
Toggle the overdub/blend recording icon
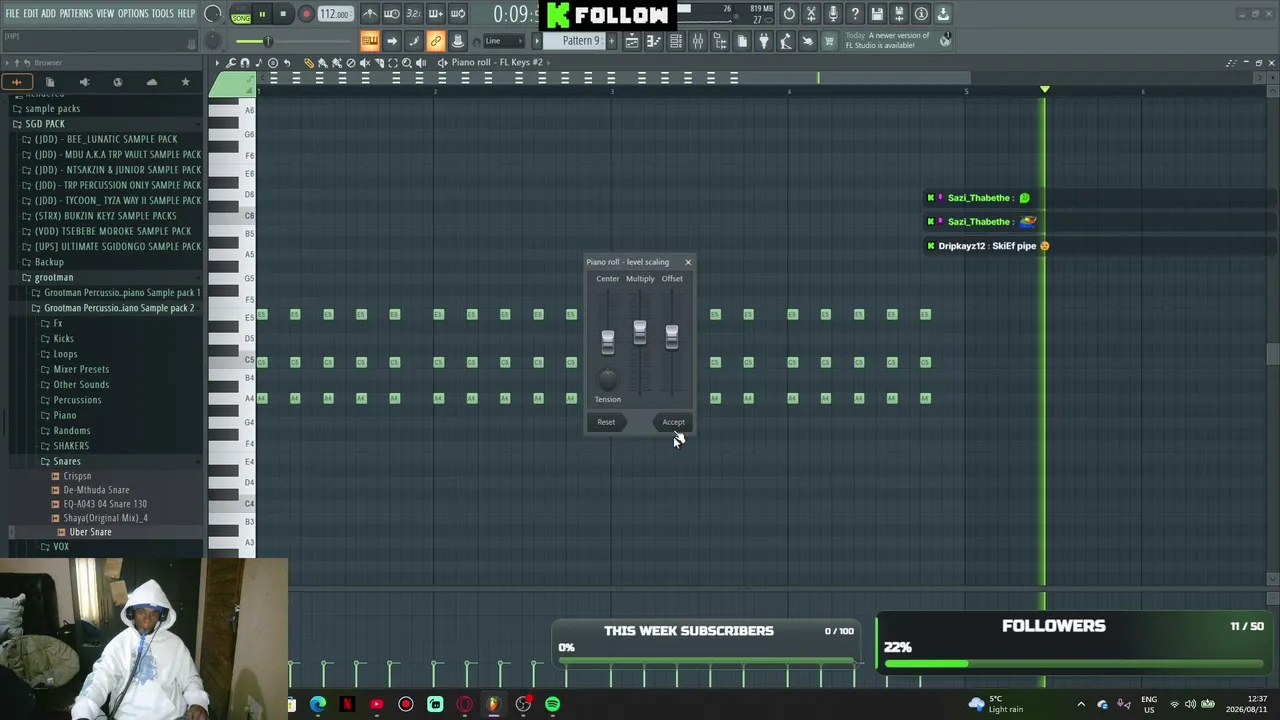[x=436, y=14]
